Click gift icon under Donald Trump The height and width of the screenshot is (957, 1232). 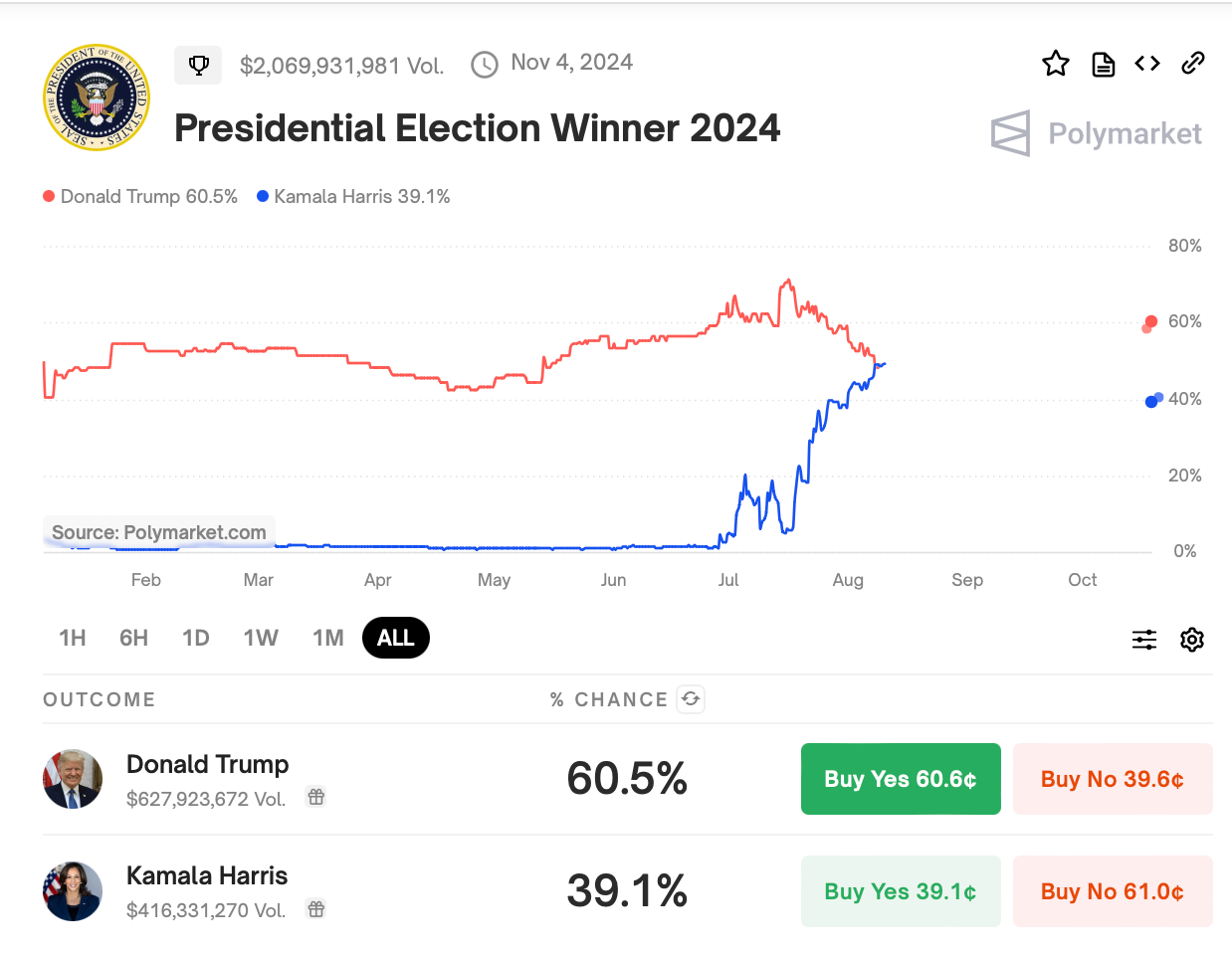(x=316, y=797)
